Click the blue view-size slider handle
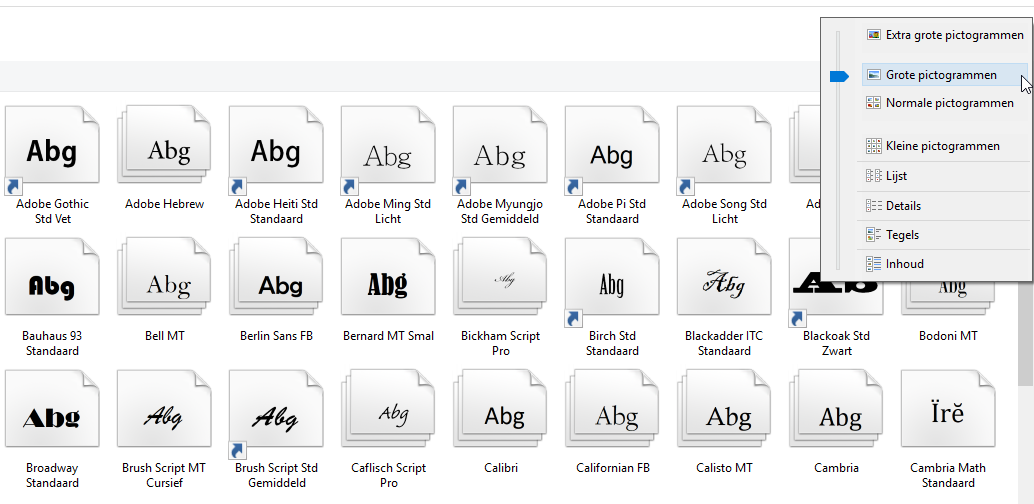The image size is (1034, 504). [839, 77]
